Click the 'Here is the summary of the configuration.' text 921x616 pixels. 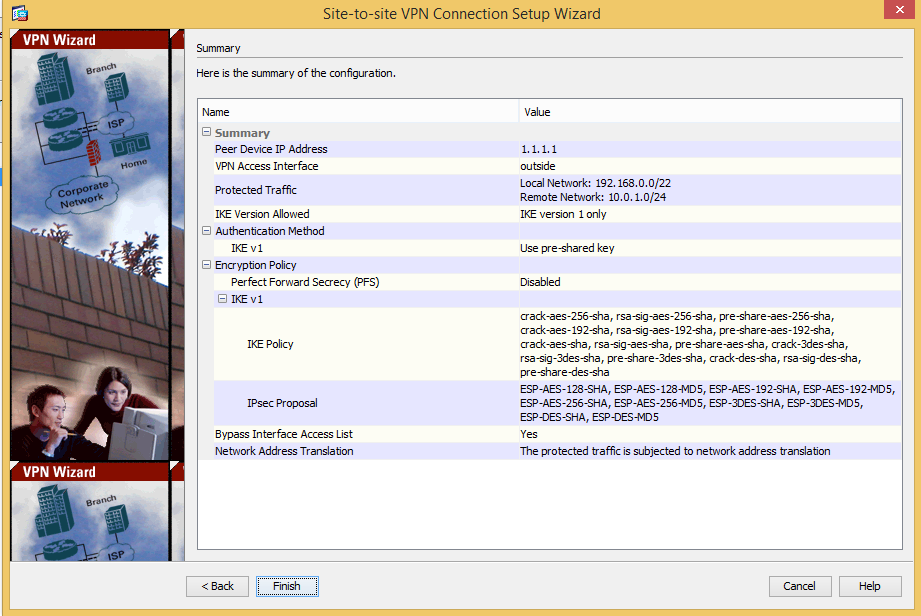(296, 73)
